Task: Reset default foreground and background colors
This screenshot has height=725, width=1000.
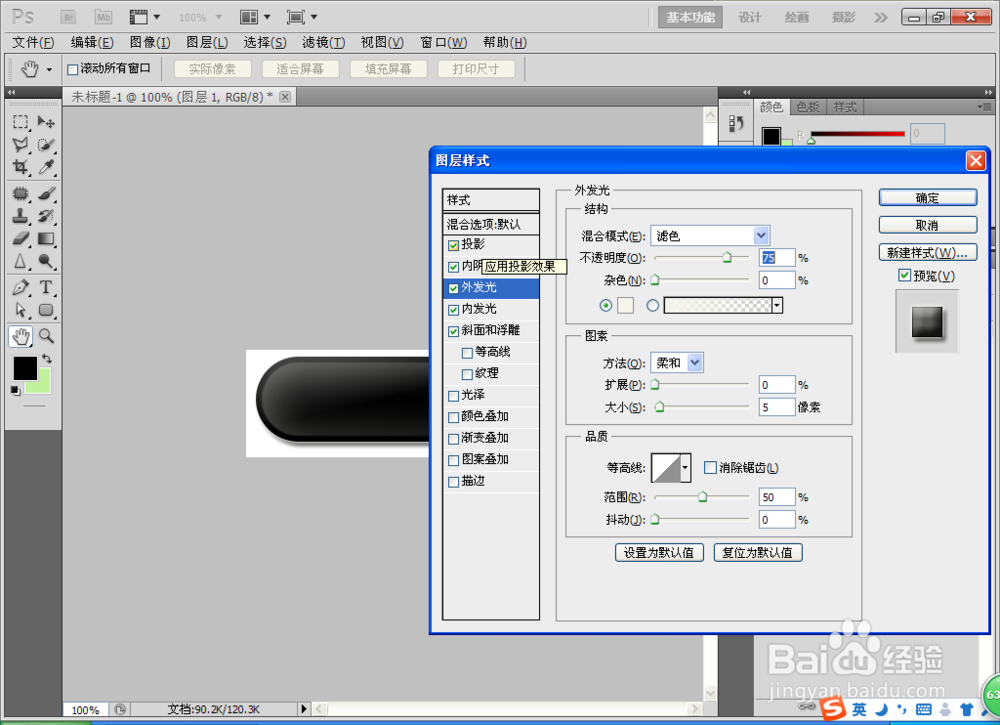Action: (15, 390)
